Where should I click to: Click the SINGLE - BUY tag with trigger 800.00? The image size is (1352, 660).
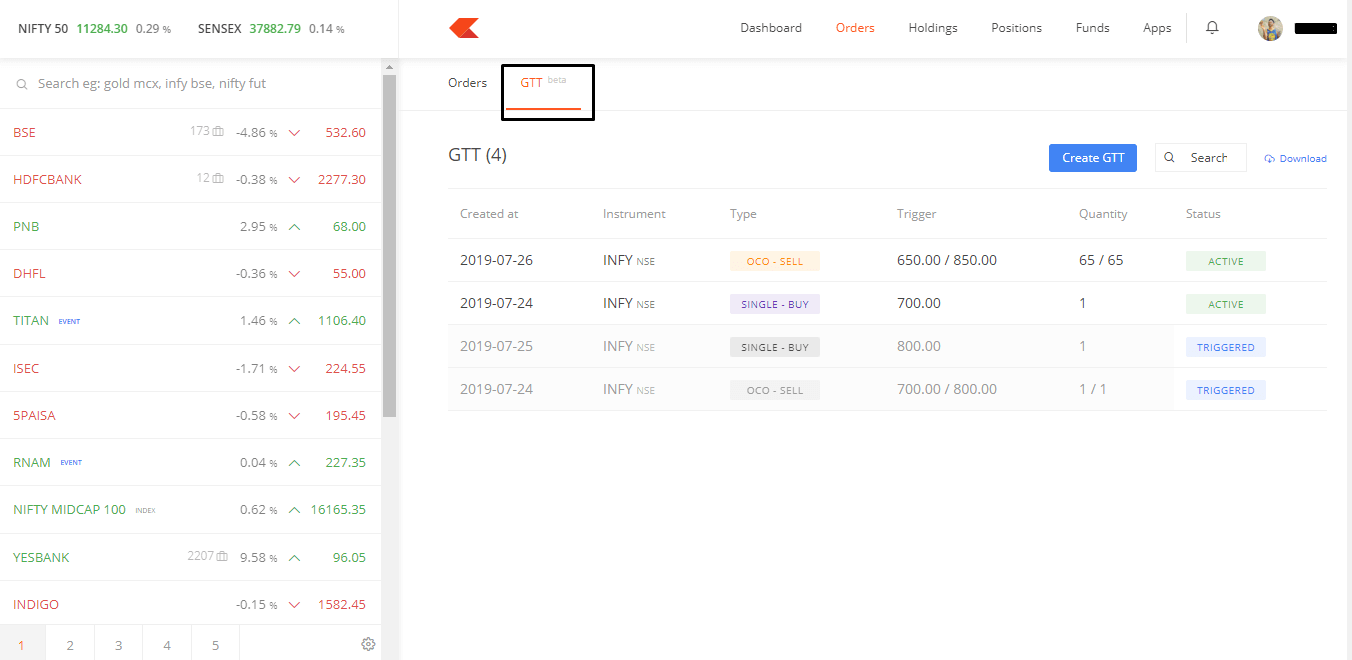tap(775, 347)
